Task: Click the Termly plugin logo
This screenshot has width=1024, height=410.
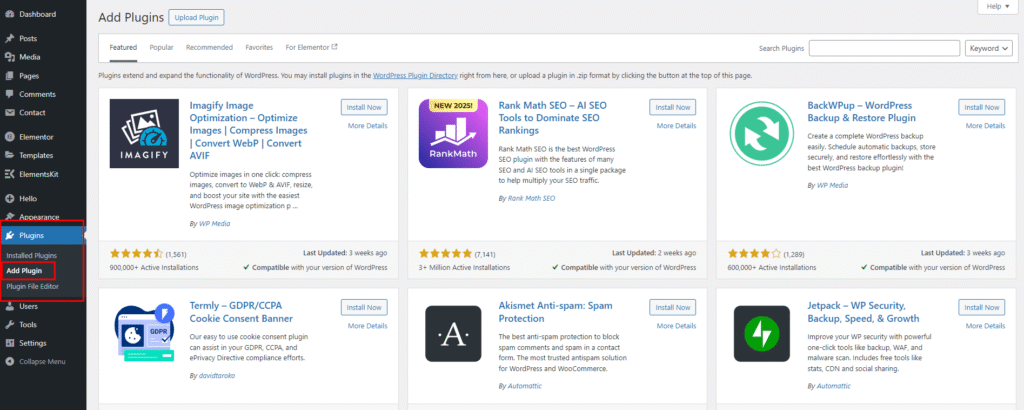Action: [x=144, y=334]
